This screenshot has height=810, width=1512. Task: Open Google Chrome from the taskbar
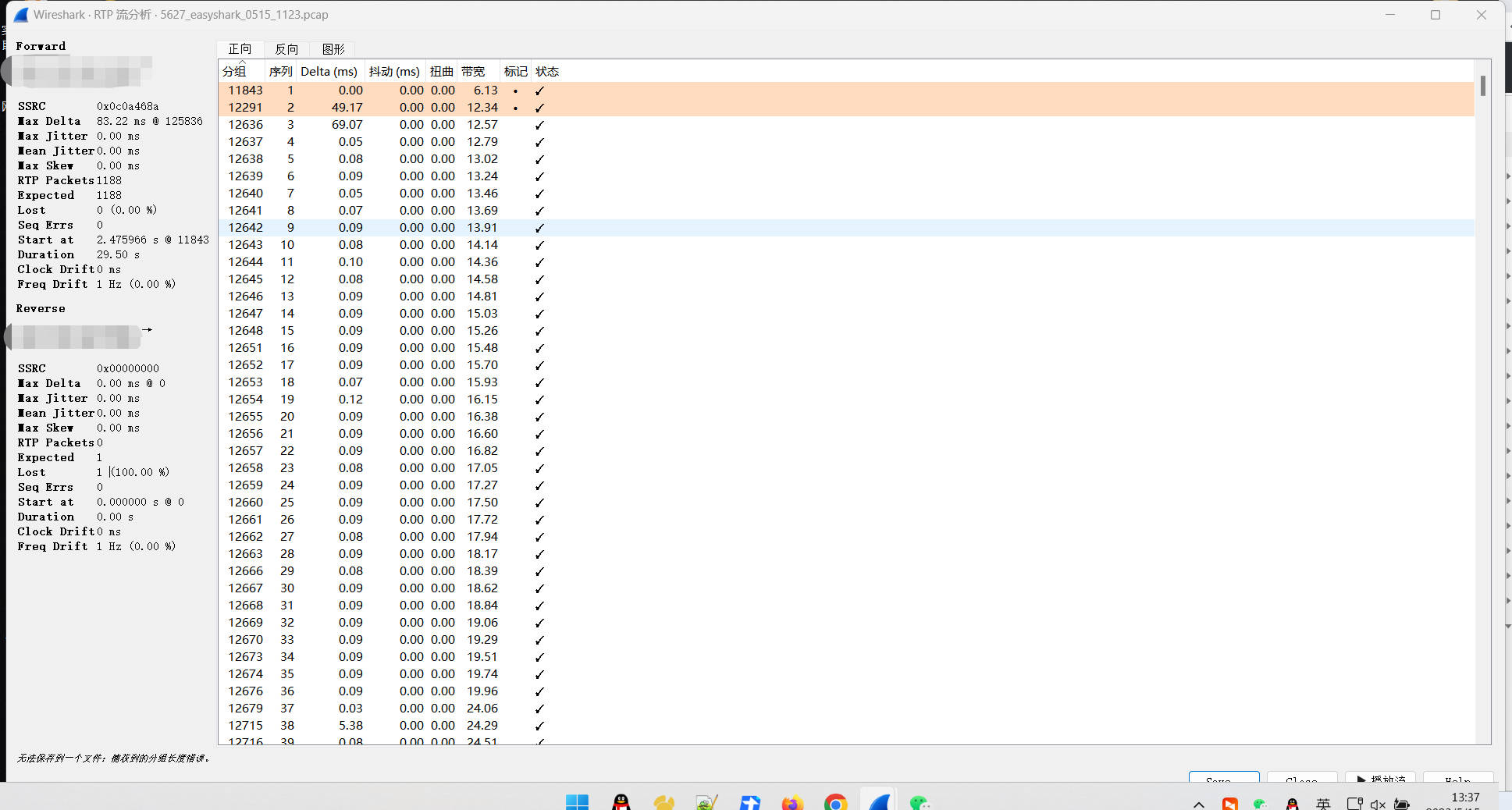click(835, 802)
